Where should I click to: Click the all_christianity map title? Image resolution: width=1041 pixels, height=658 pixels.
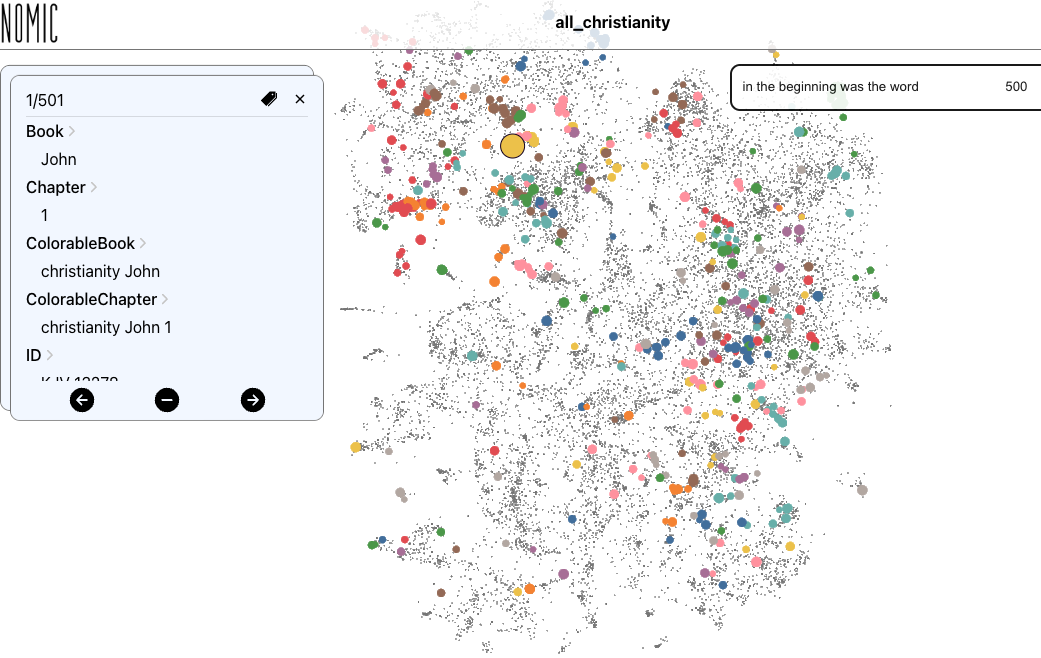point(612,22)
